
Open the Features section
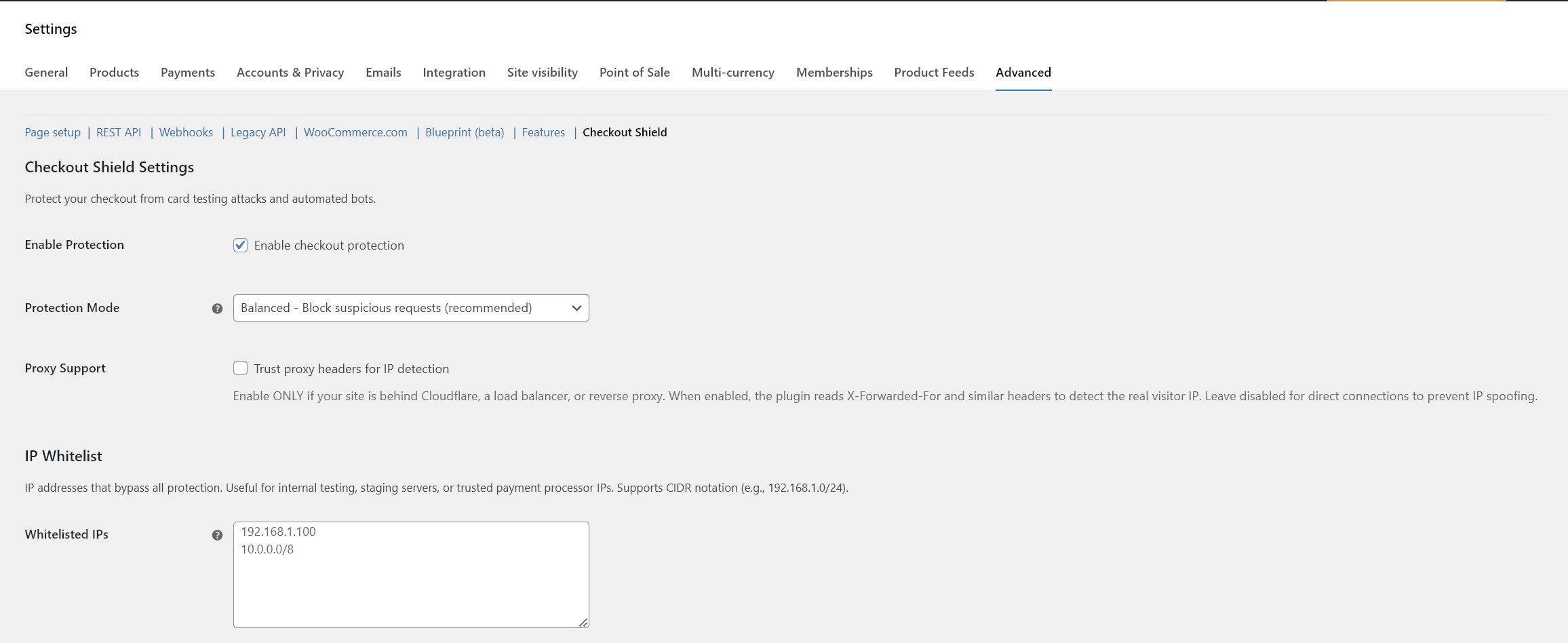click(x=543, y=132)
